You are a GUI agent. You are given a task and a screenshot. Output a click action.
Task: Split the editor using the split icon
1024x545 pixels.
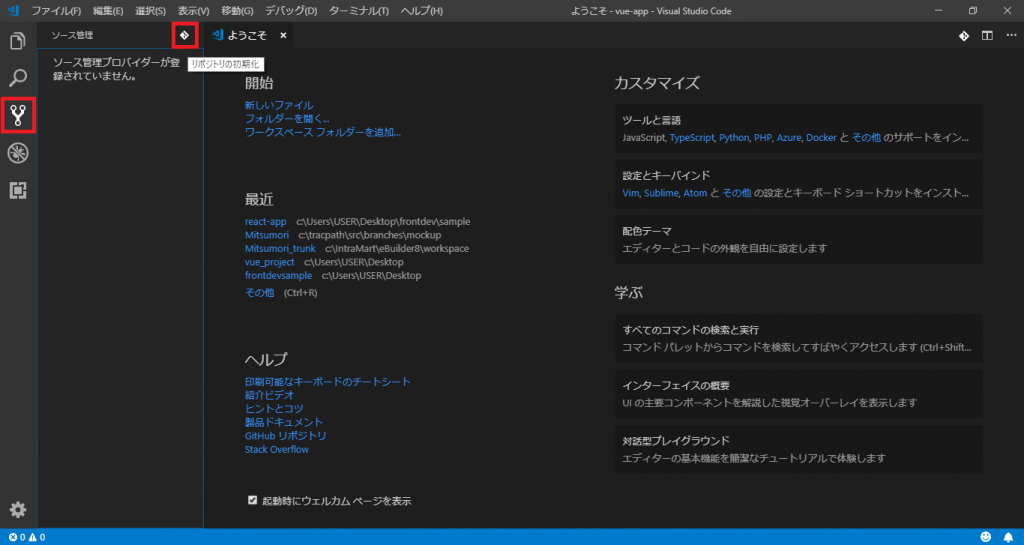(987, 36)
